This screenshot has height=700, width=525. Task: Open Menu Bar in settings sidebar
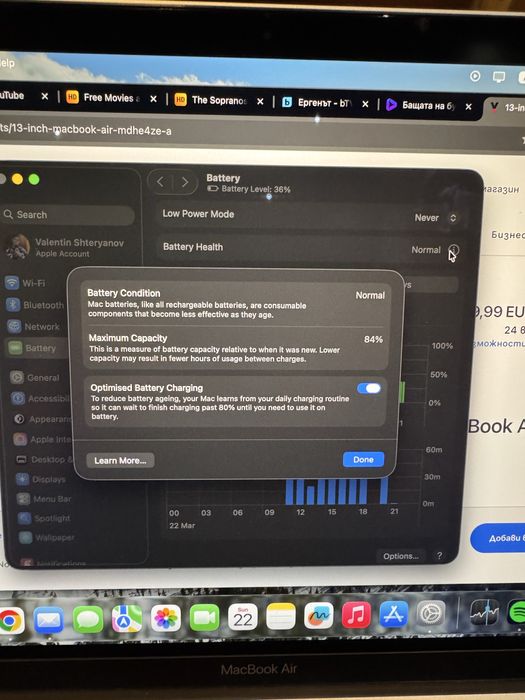point(45,499)
